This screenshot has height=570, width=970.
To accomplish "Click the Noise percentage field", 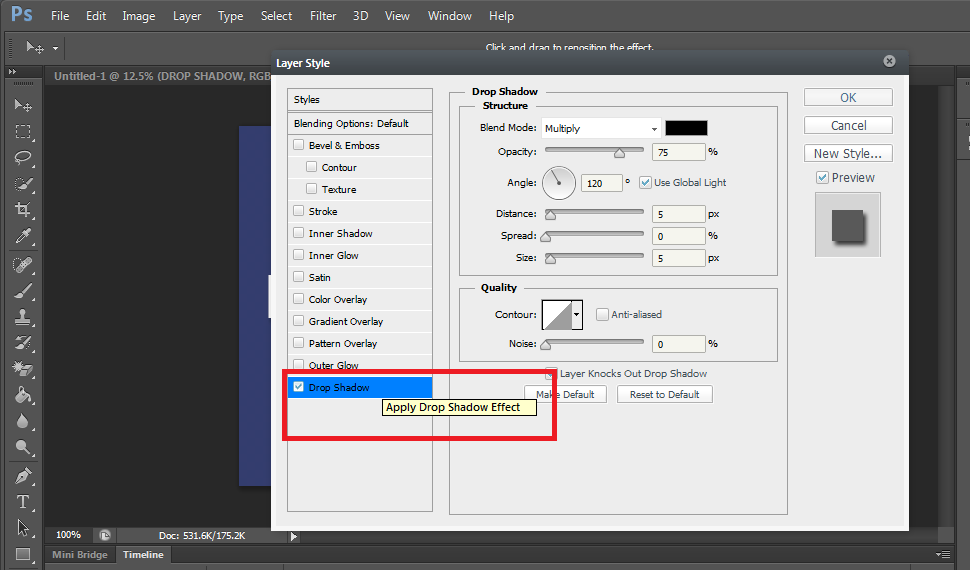I will point(678,344).
